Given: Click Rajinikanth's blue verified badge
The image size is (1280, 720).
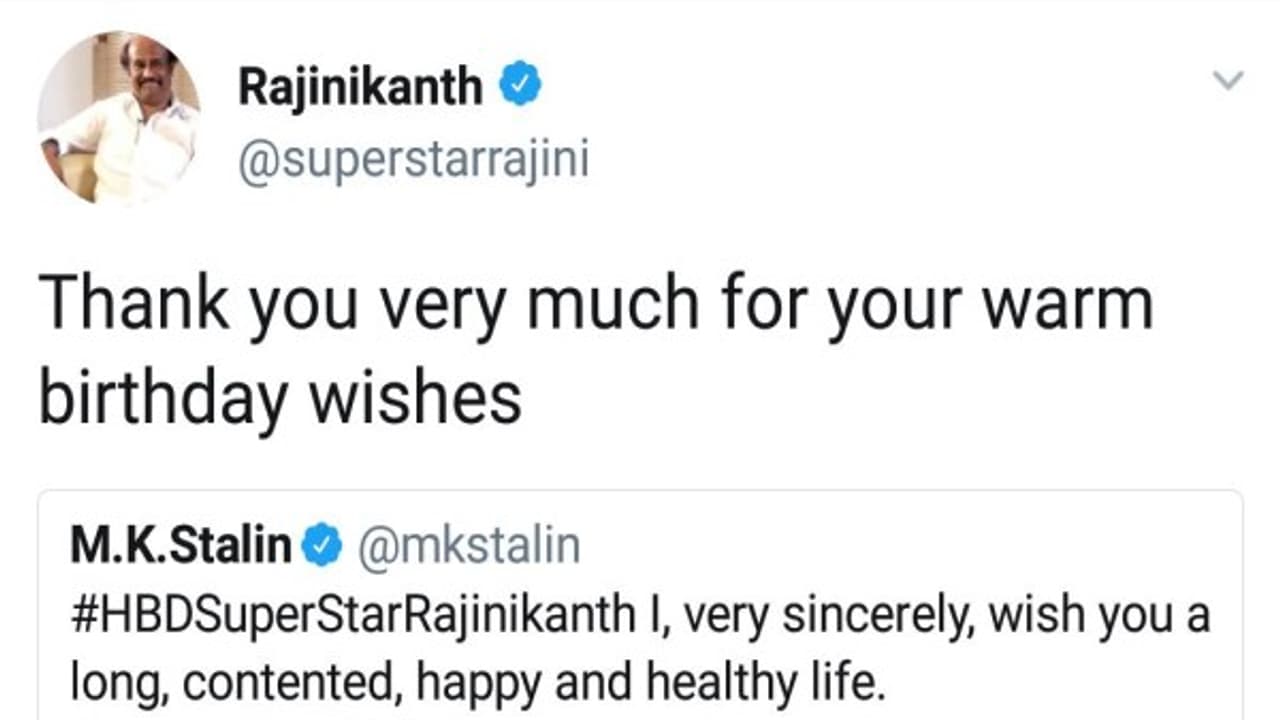Looking at the screenshot, I should point(521,86).
